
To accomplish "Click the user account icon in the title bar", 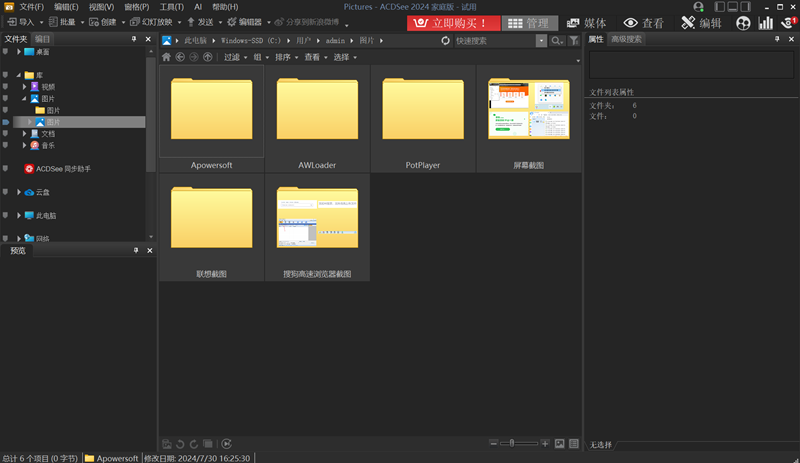I will [x=698, y=7].
